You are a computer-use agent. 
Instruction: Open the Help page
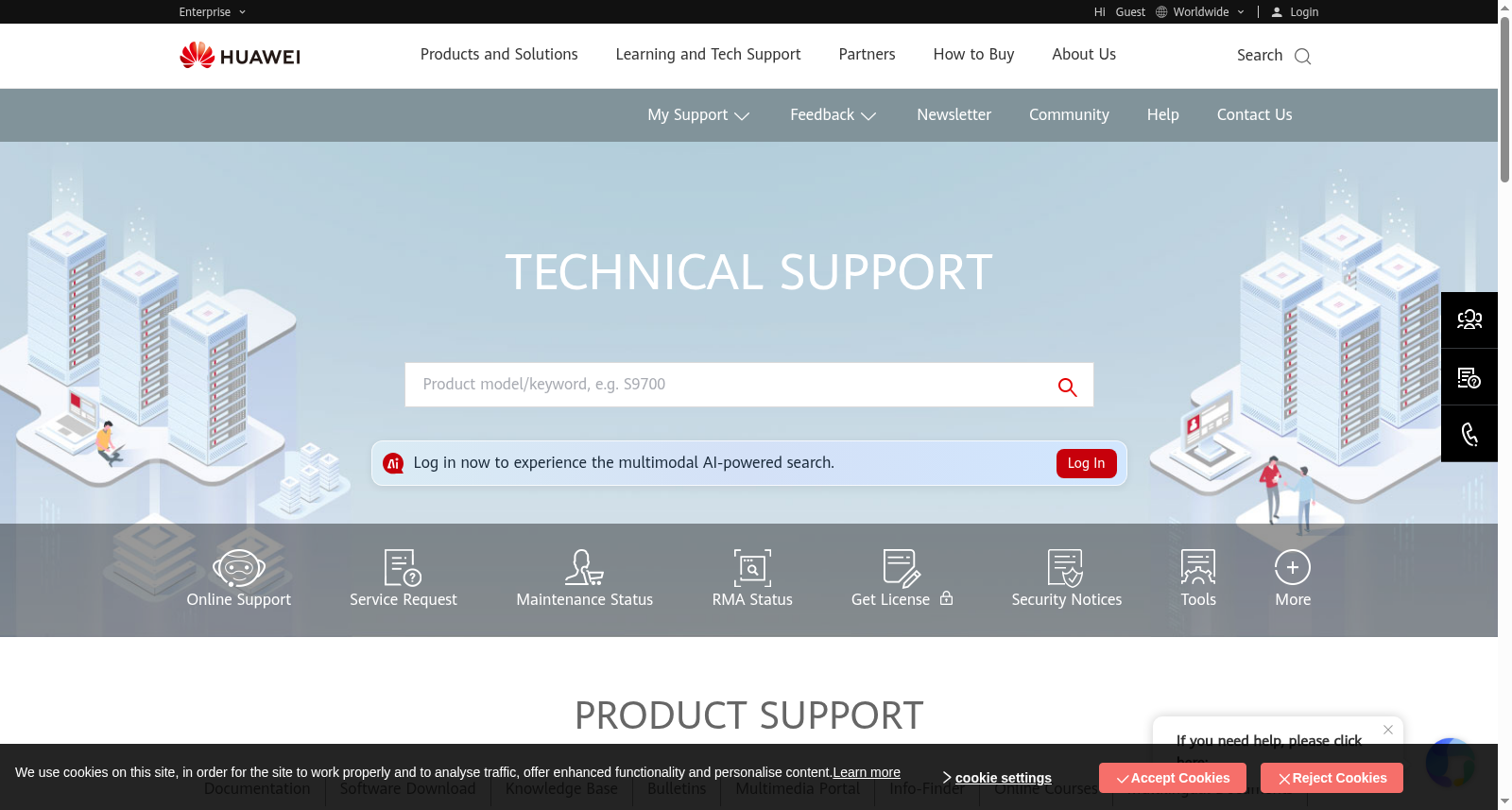[x=1162, y=115]
